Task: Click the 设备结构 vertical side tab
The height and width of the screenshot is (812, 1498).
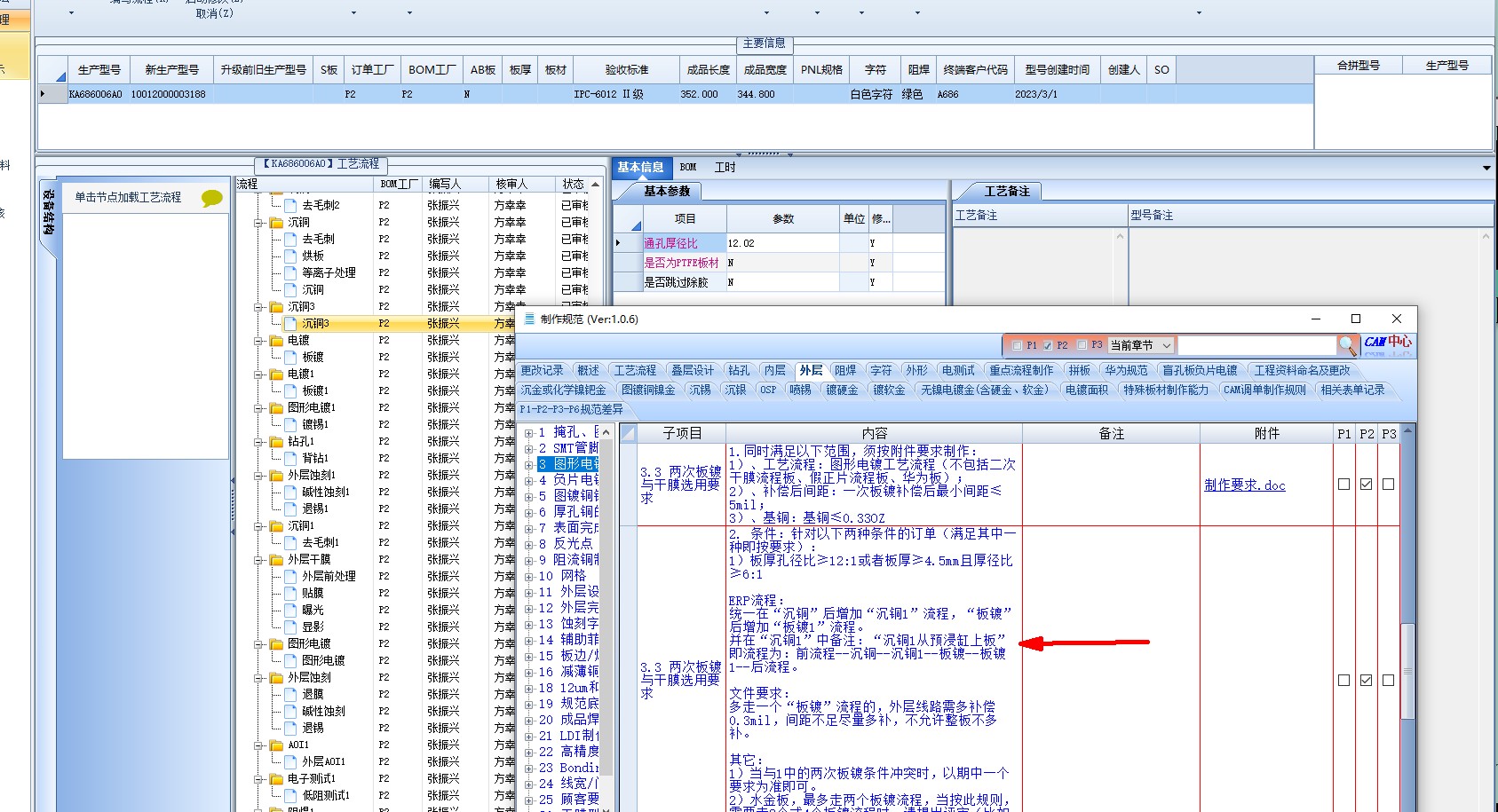Action: pyautogui.click(x=49, y=214)
